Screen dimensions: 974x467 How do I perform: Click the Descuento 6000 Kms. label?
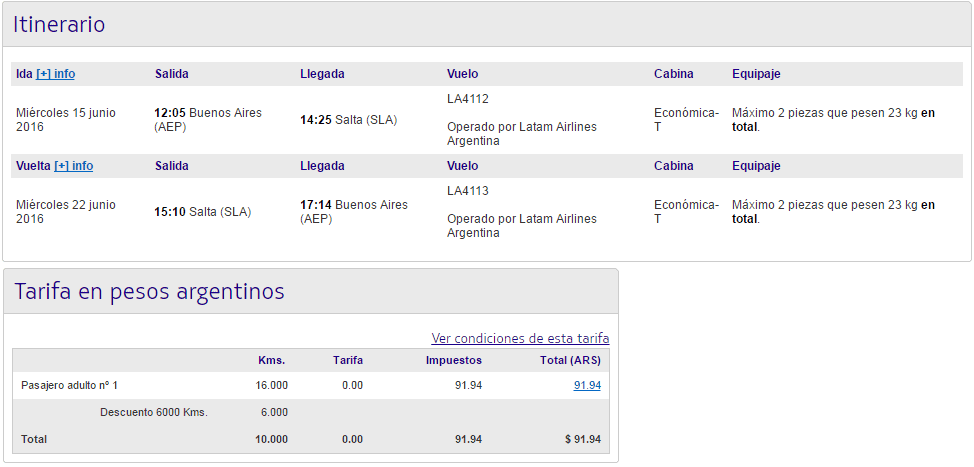(x=154, y=412)
